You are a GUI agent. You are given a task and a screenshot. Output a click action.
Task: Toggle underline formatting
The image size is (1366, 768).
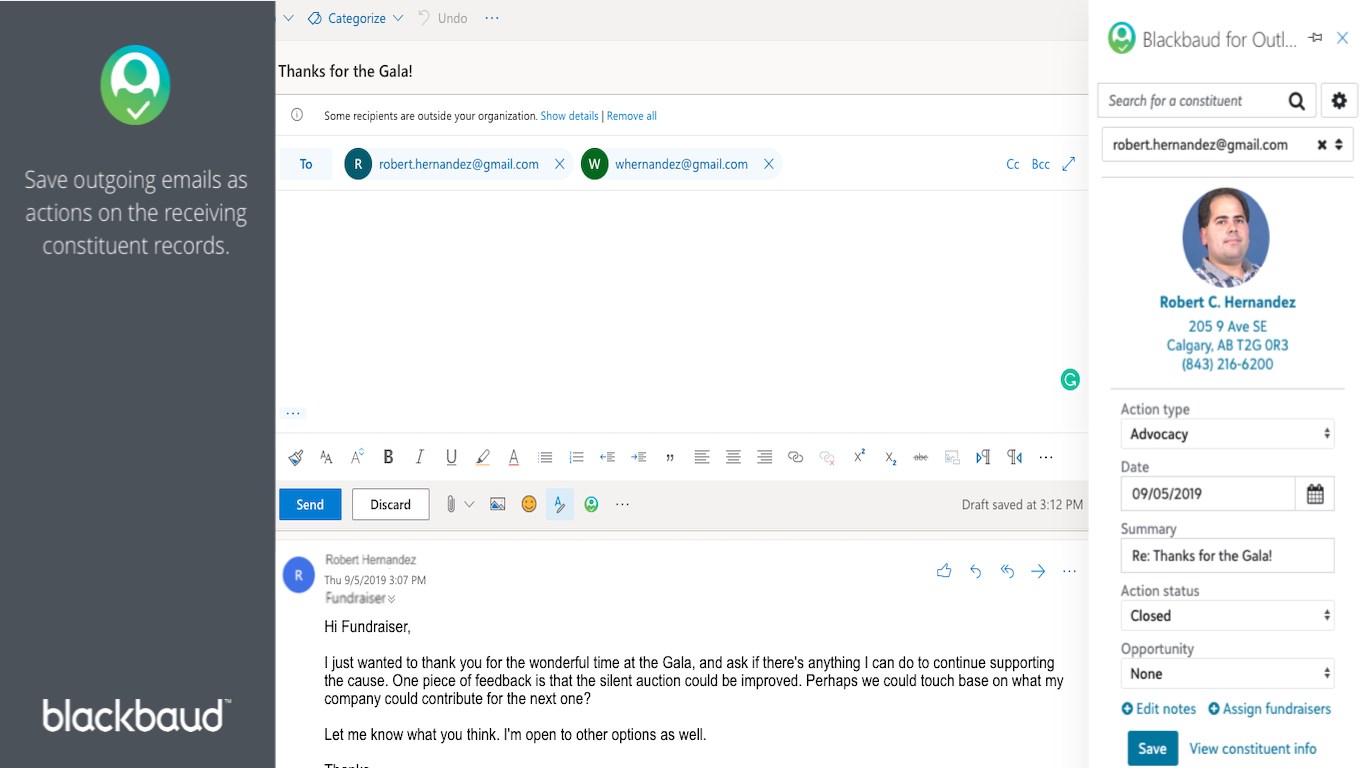point(451,457)
